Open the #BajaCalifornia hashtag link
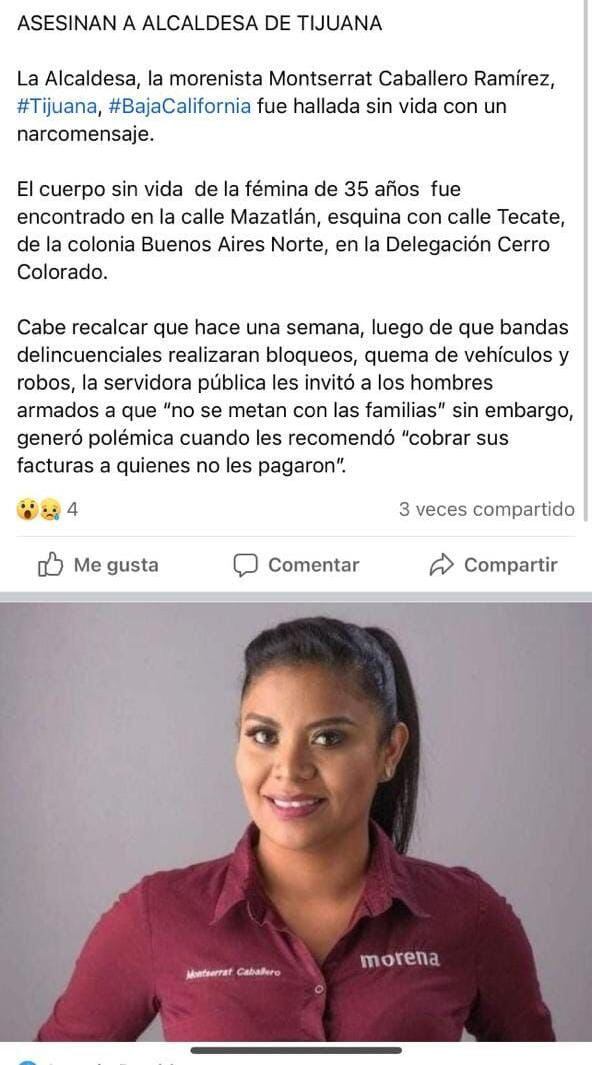 point(179,107)
